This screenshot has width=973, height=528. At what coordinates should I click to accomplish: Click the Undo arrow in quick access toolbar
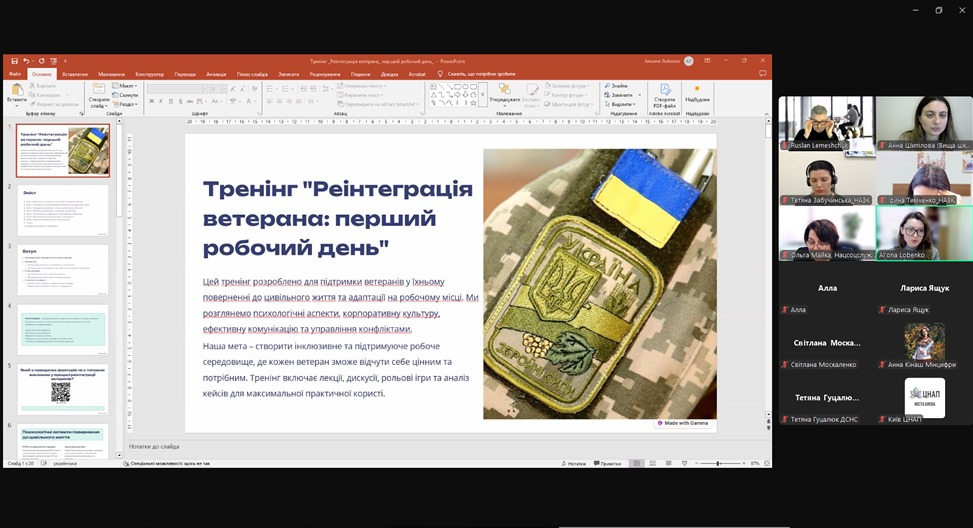tap(26, 61)
